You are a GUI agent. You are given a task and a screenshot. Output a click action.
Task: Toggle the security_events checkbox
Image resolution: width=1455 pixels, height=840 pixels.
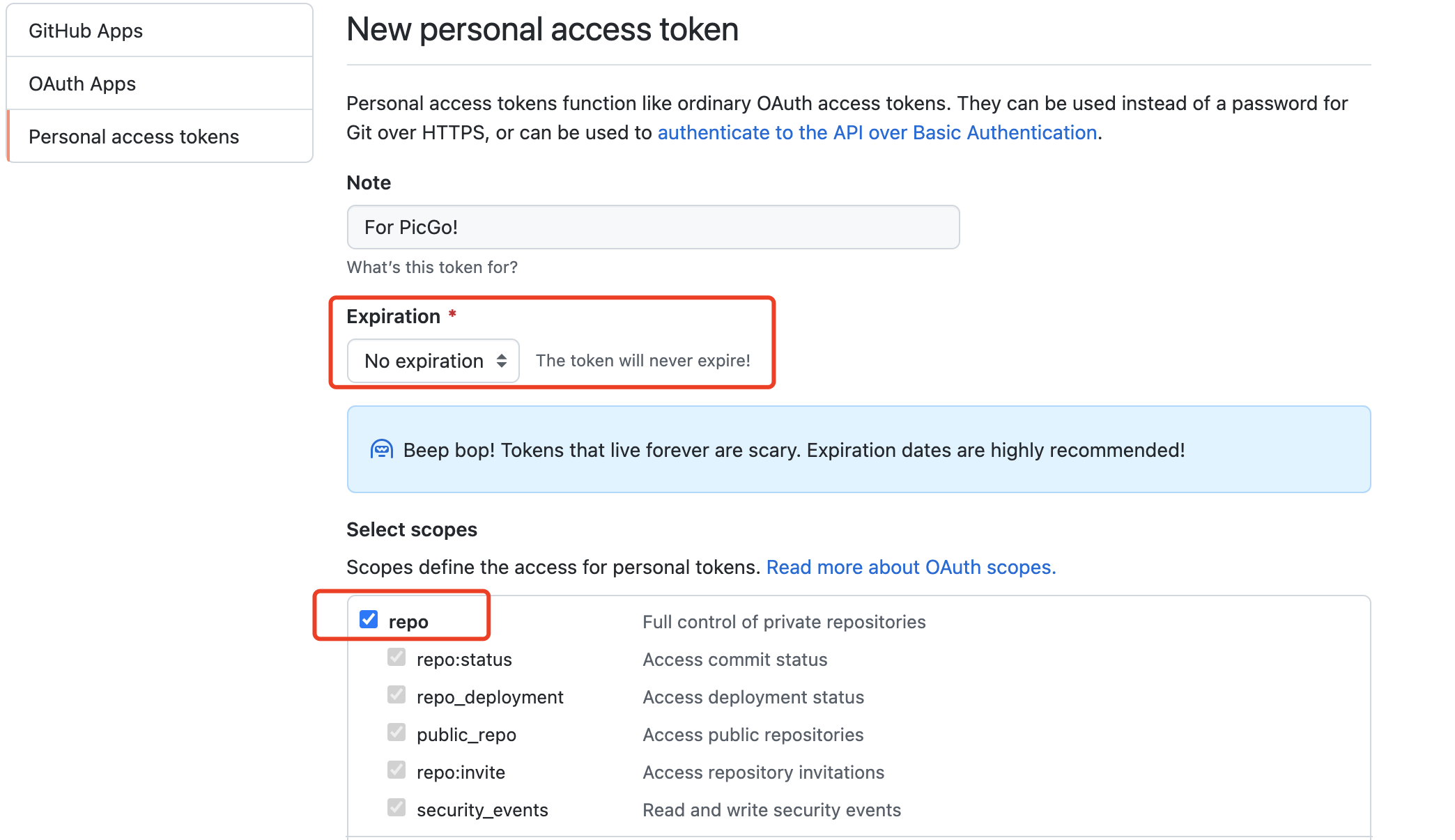[397, 808]
